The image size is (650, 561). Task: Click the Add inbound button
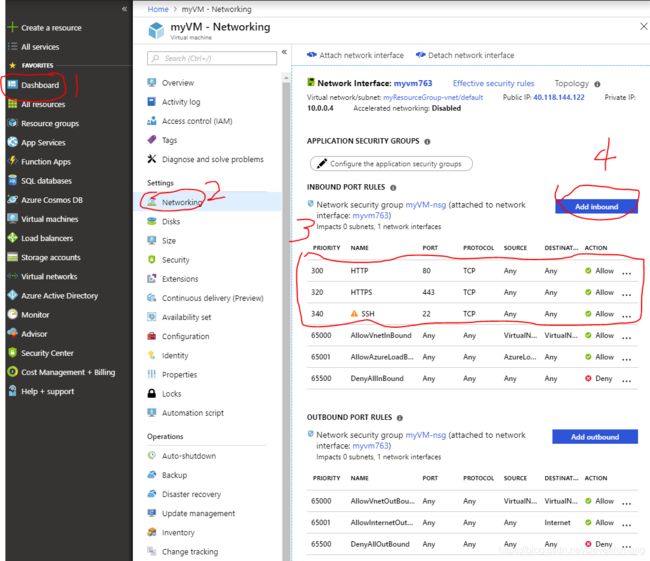[x=596, y=206]
